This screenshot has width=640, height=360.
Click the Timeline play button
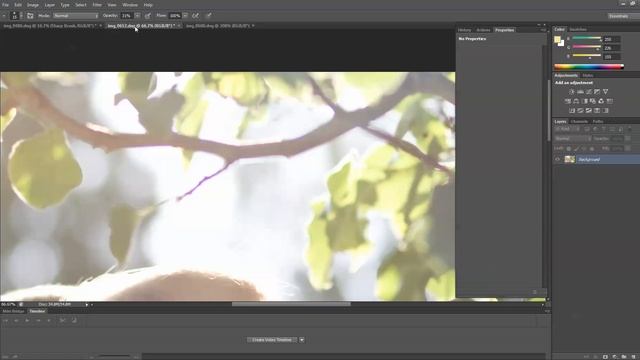(27, 321)
